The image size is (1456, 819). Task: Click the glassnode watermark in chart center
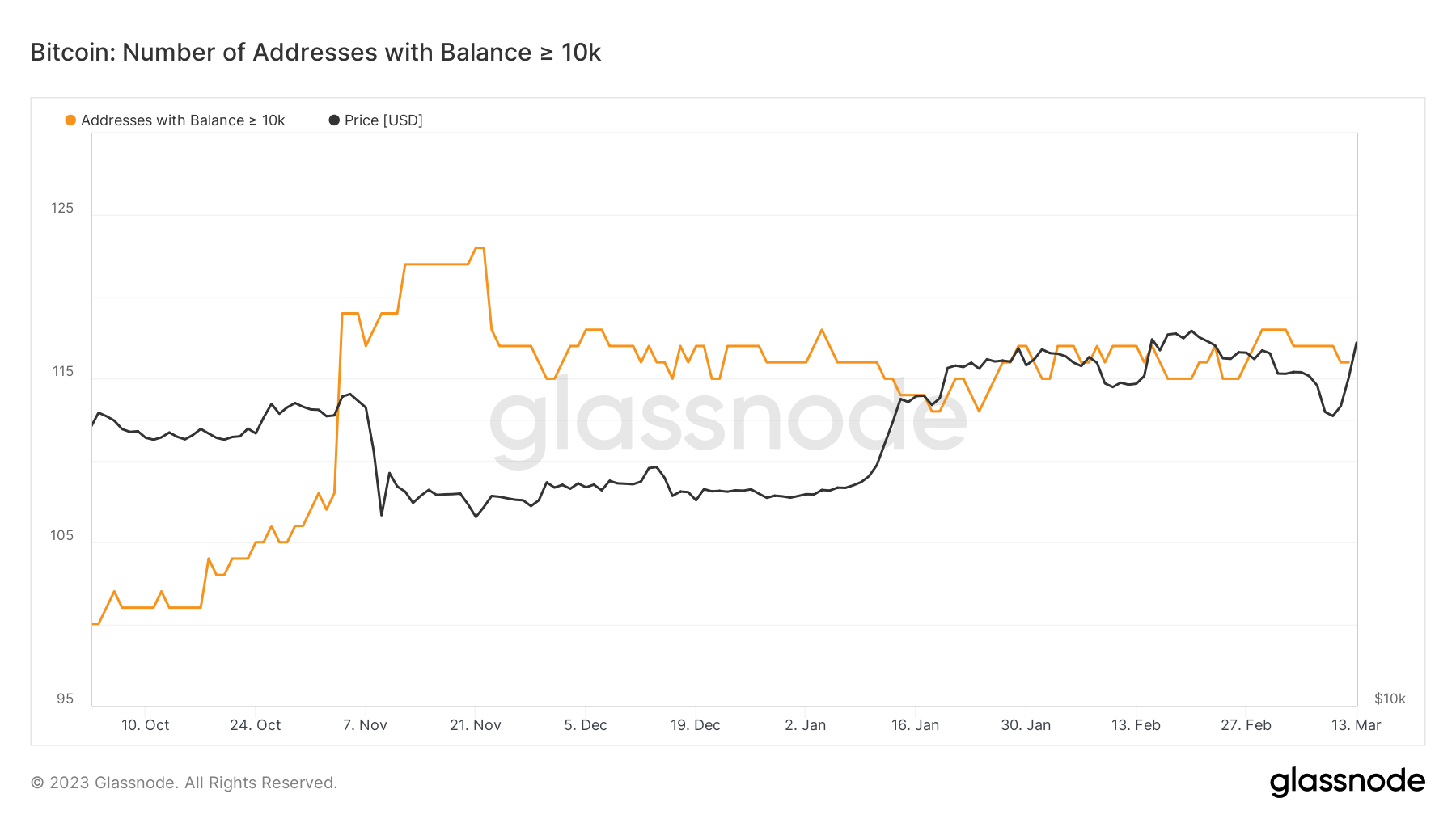point(728,420)
